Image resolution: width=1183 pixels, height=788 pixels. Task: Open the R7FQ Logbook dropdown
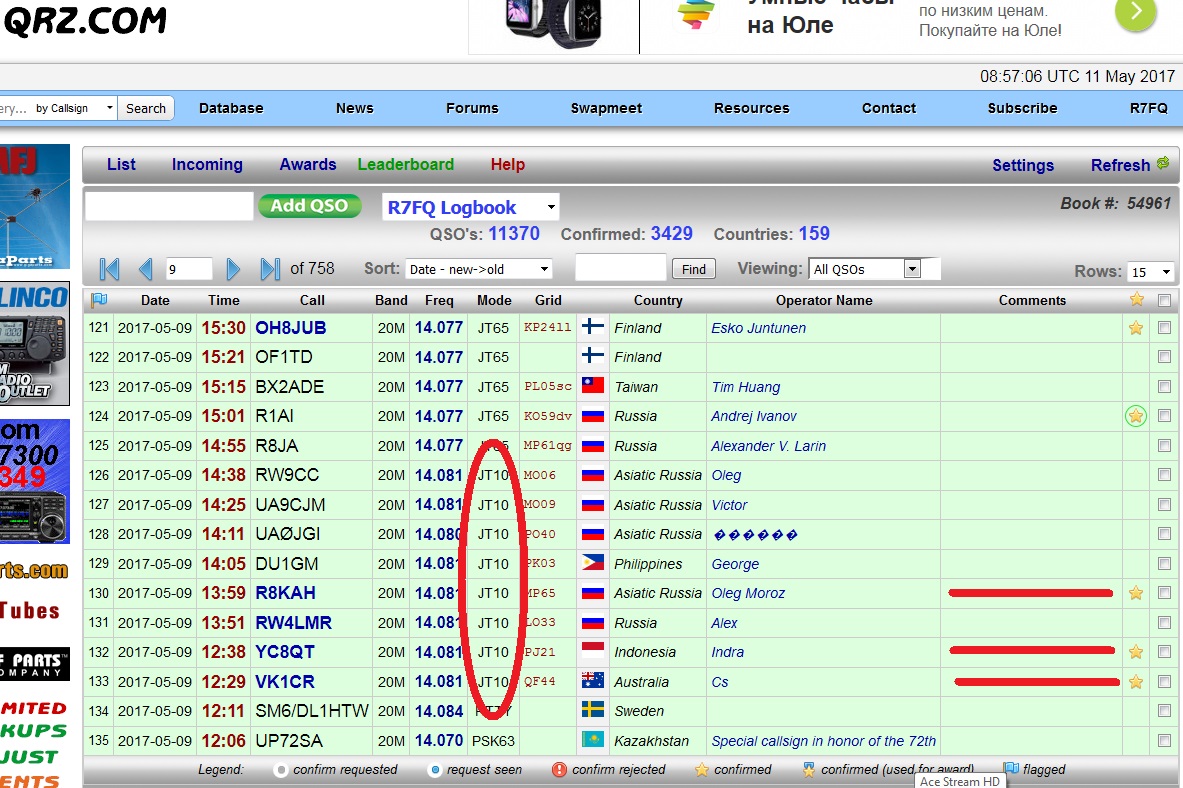(x=471, y=208)
